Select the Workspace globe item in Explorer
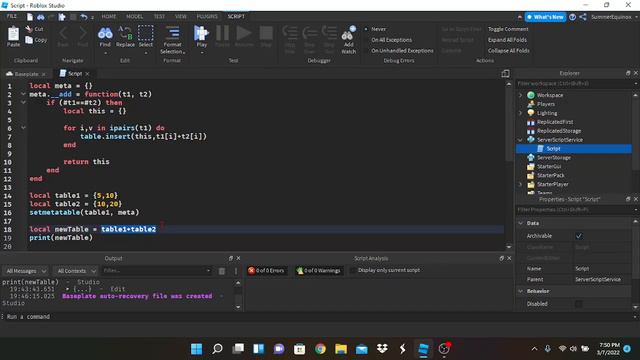This screenshot has height=360, width=640. 549,95
